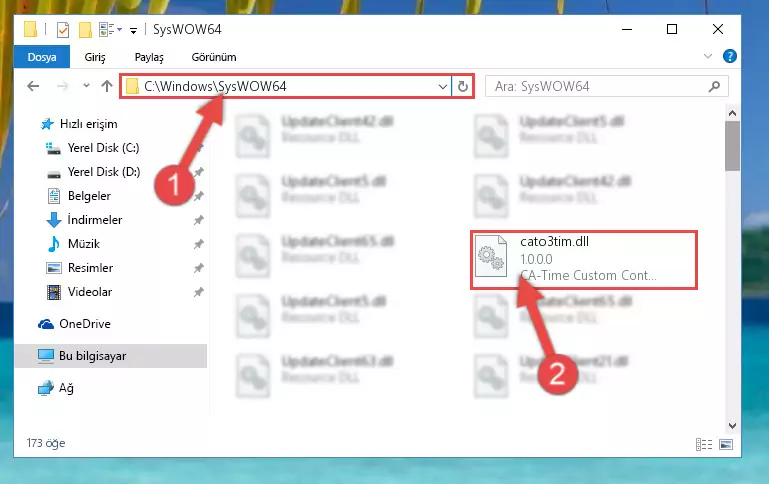The height and width of the screenshot is (484, 769).
Task: Select Videolar in the sidebar
Action: tap(90, 292)
